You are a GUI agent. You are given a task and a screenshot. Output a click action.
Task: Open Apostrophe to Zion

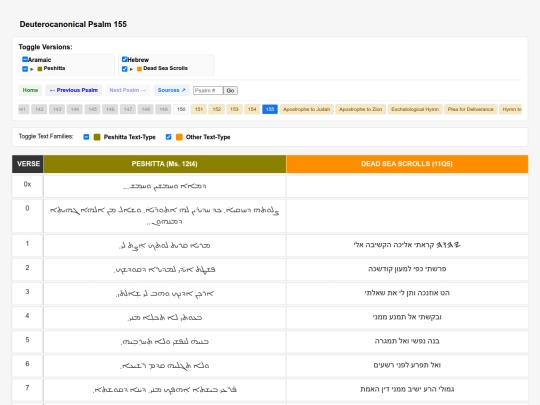point(361,109)
